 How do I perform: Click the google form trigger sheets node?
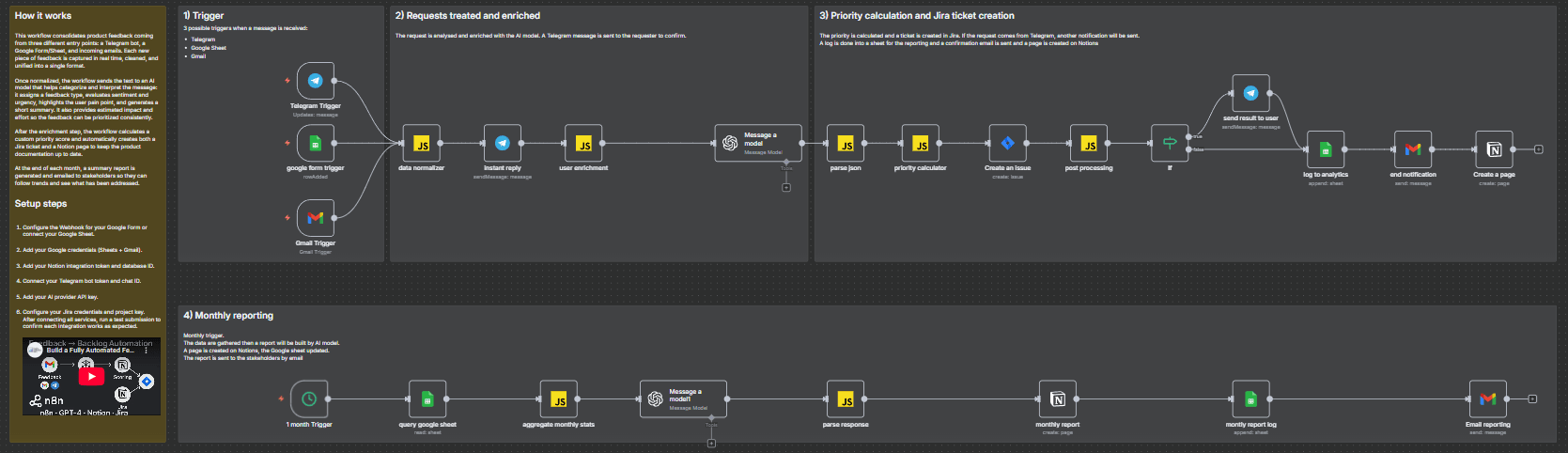[x=316, y=144]
